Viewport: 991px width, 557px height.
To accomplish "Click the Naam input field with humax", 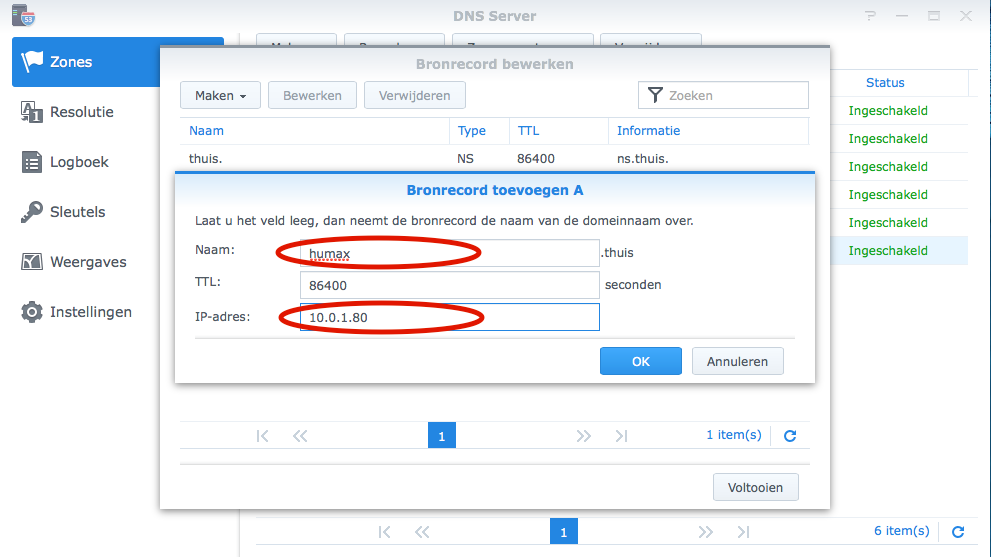I will pyautogui.click(x=449, y=253).
